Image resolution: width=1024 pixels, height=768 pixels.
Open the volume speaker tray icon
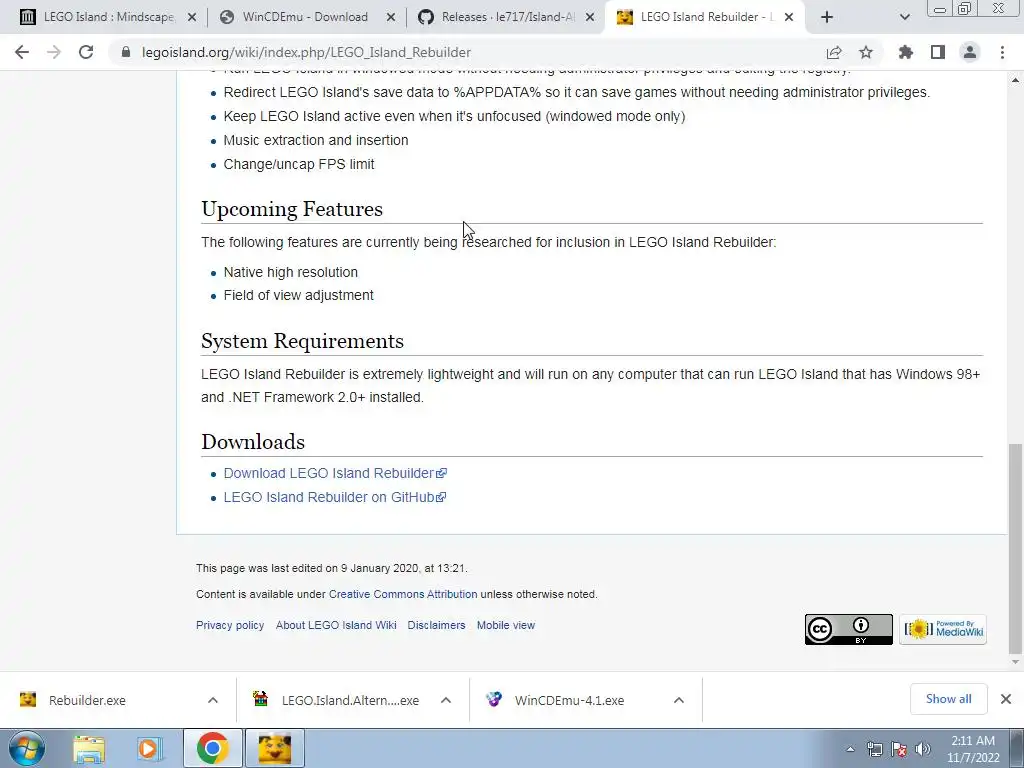click(923, 749)
